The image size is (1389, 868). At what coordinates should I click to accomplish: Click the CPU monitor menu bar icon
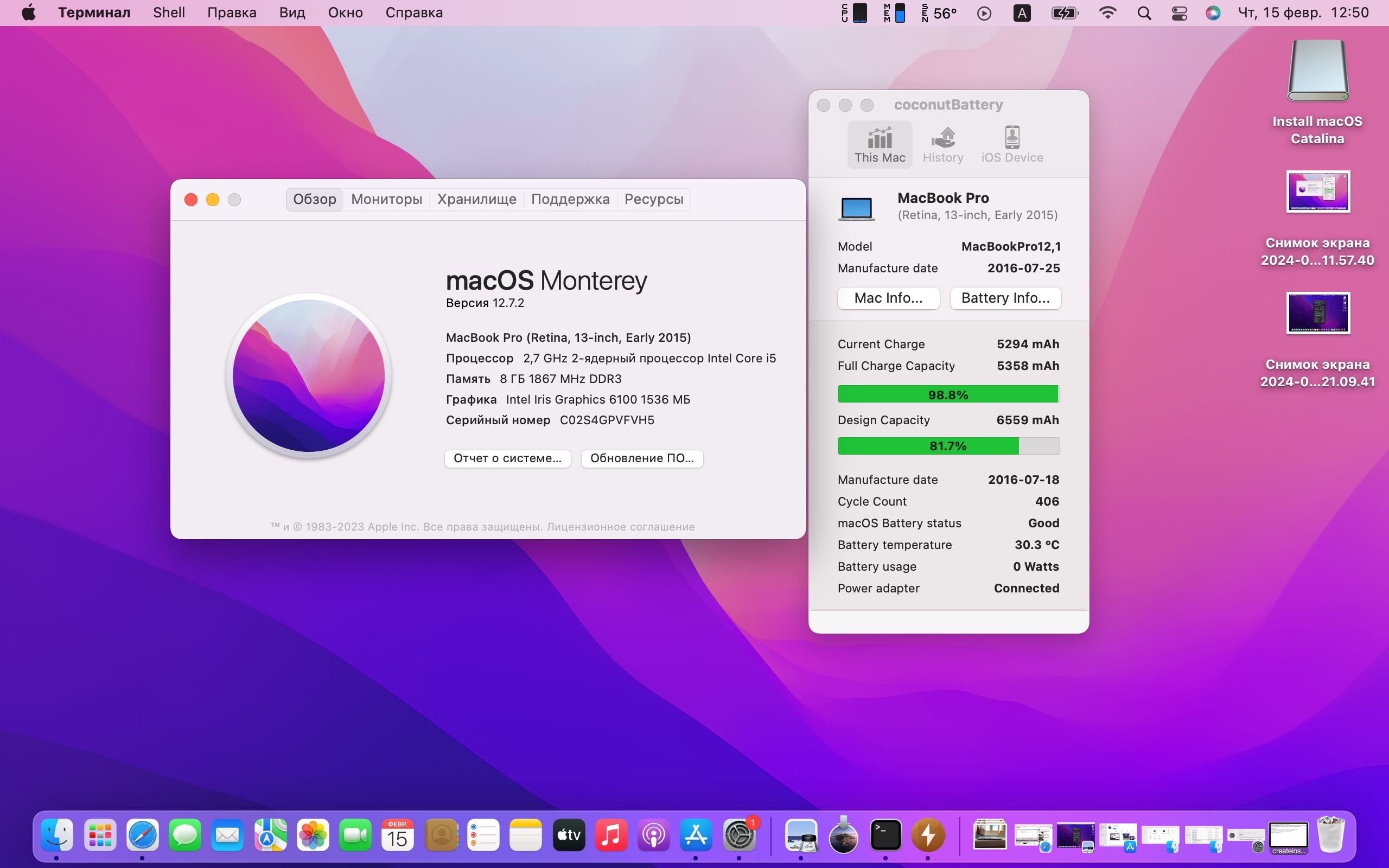[854, 12]
